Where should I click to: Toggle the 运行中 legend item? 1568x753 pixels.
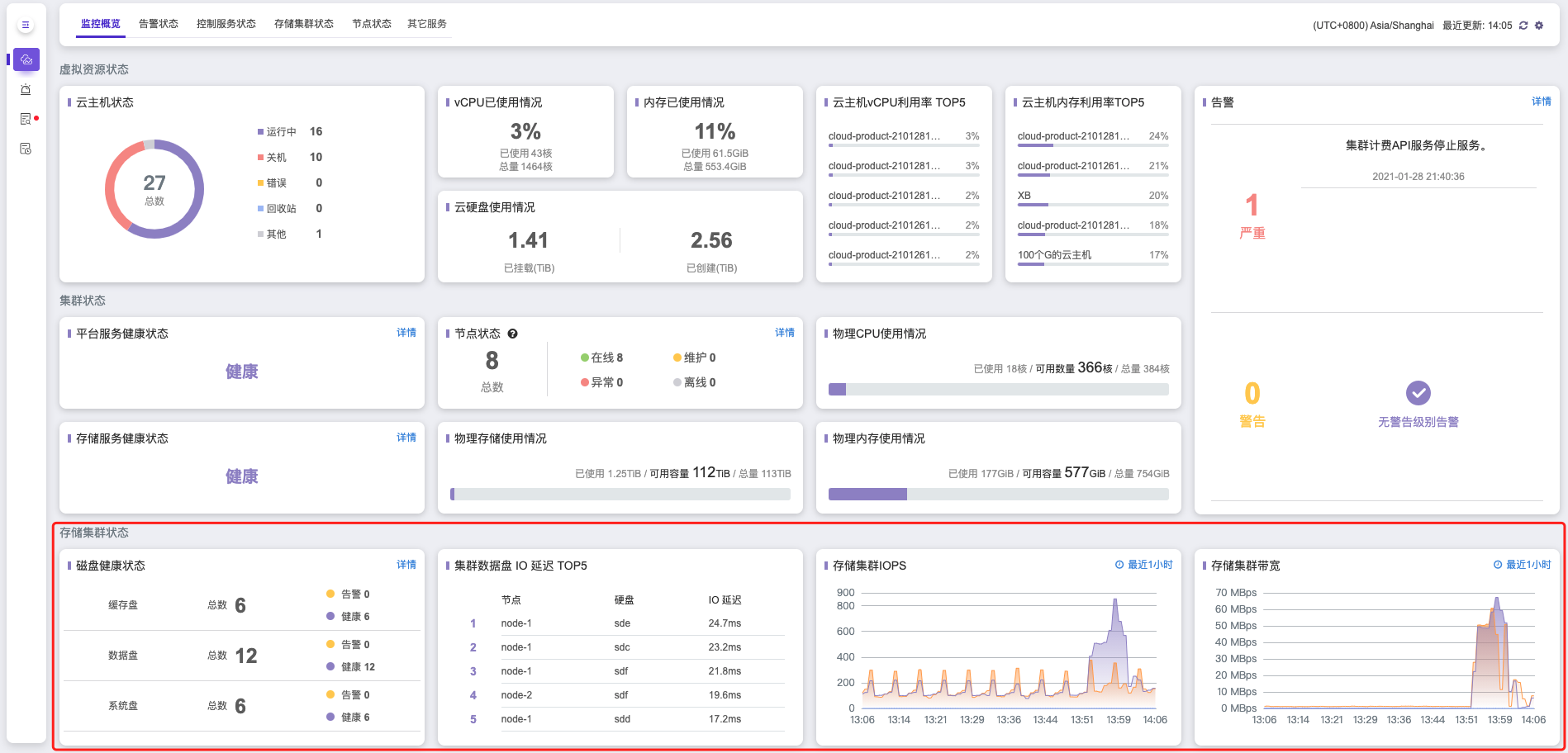(x=281, y=132)
